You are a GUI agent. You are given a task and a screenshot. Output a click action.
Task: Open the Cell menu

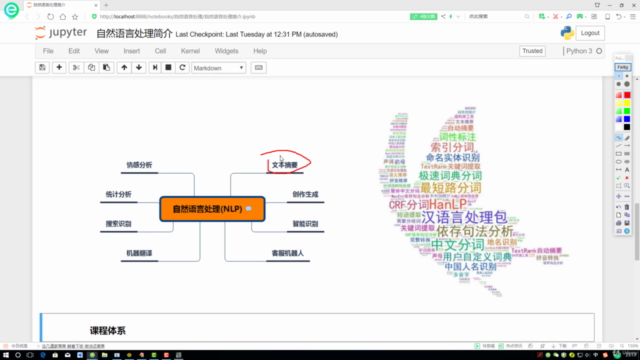160,51
